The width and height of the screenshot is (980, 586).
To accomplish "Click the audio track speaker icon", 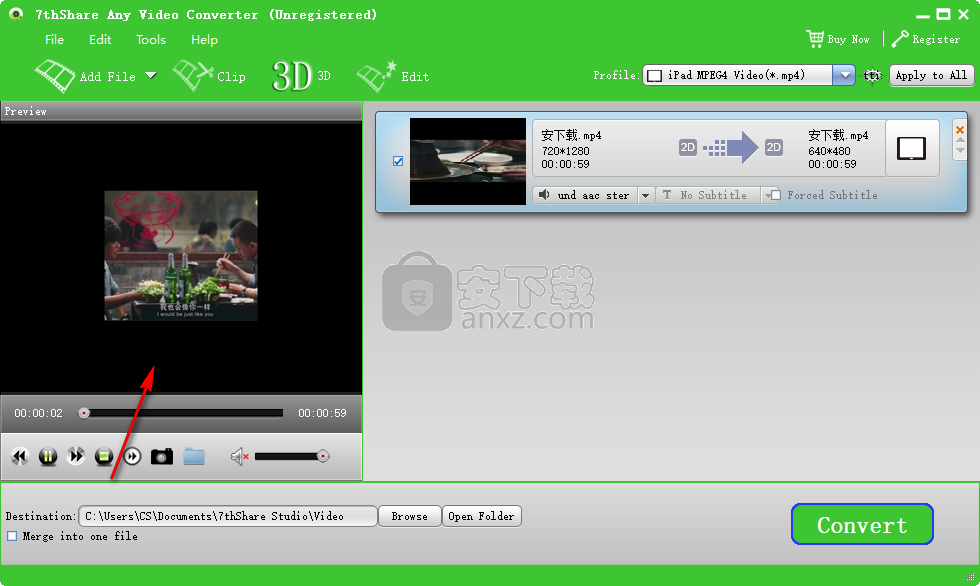I will (544, 195).
